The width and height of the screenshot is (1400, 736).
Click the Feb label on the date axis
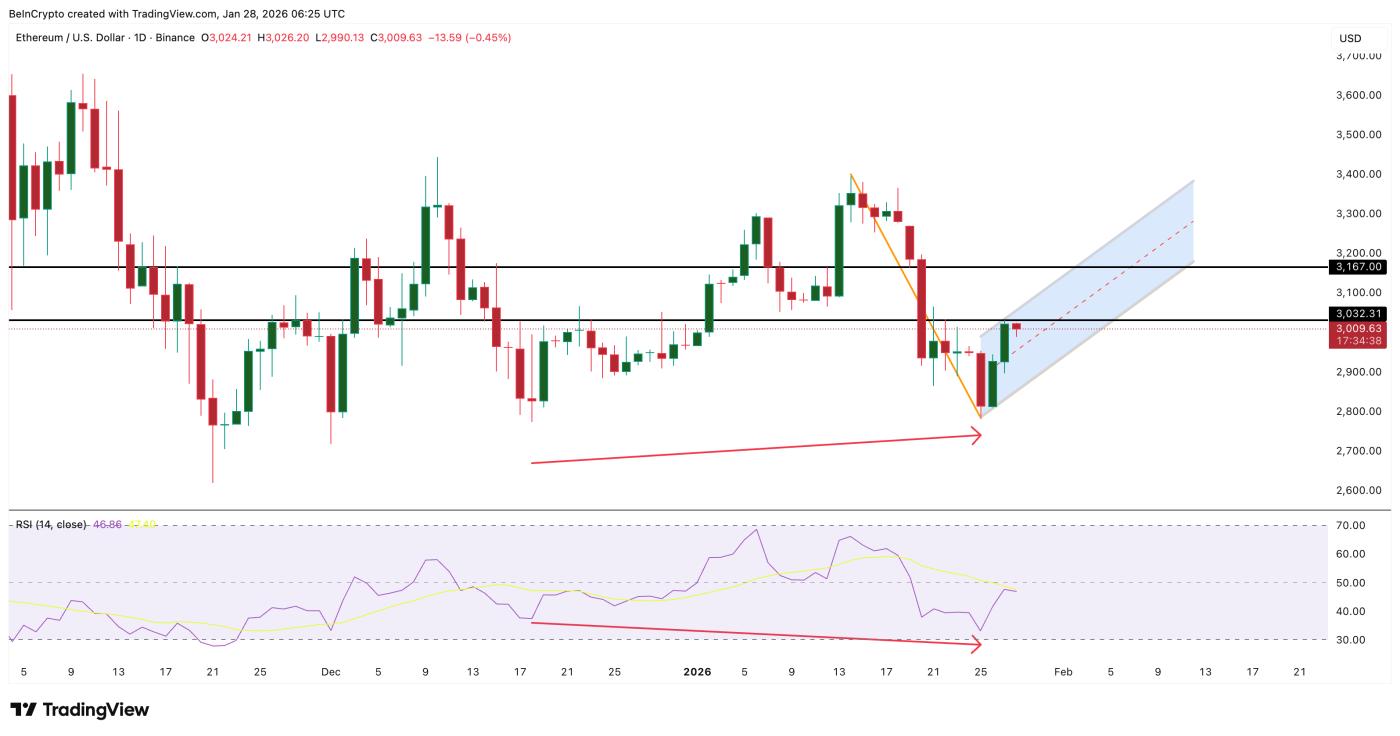[1062, 672]
